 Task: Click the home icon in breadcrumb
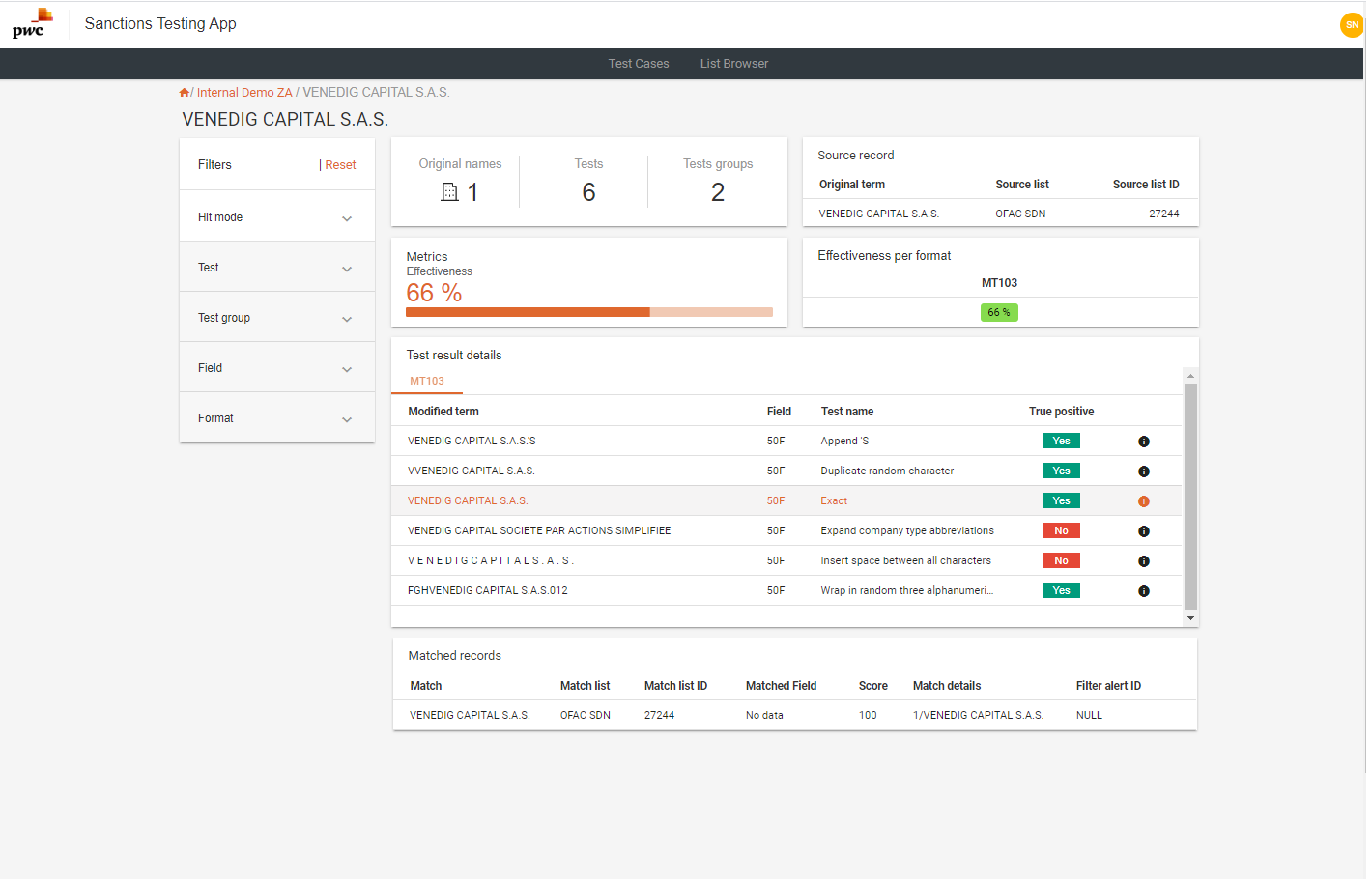click(184, 93)
